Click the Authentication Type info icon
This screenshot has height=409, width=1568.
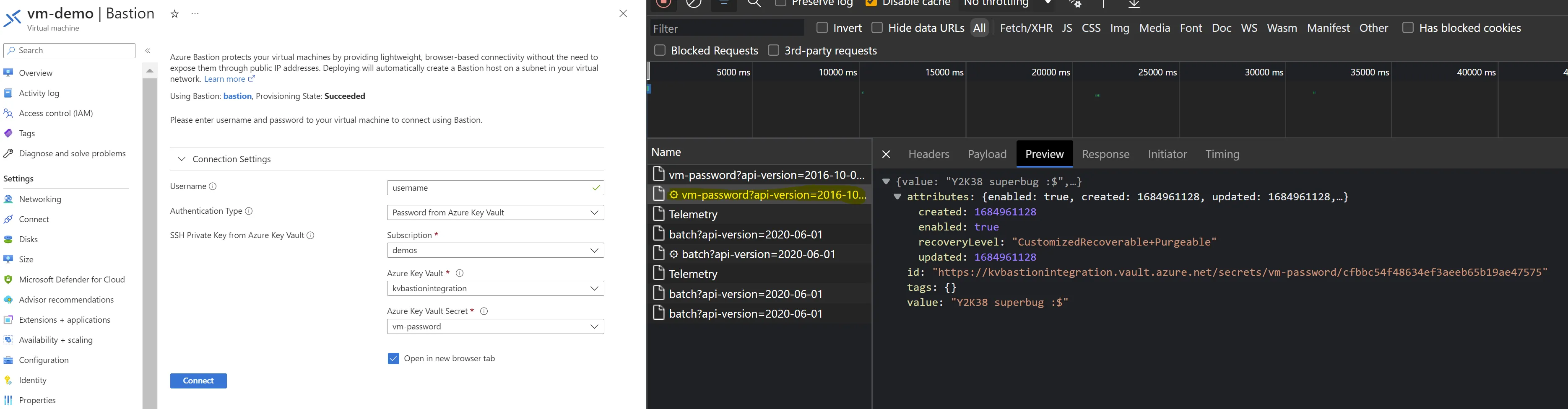pos(249,211)
